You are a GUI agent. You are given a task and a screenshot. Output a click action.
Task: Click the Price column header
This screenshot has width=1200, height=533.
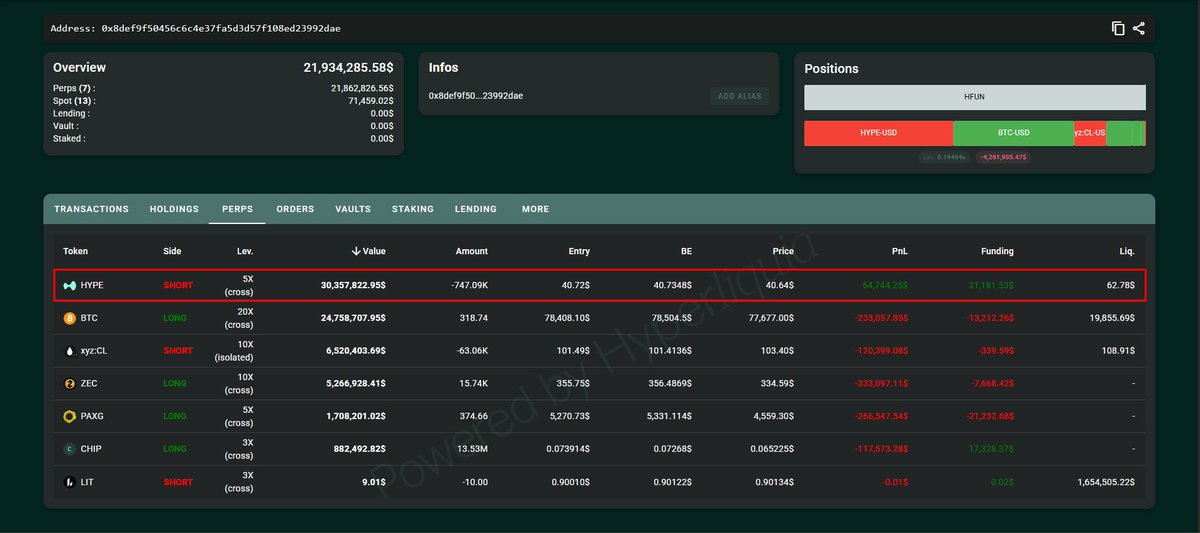[x=783, y=251]
